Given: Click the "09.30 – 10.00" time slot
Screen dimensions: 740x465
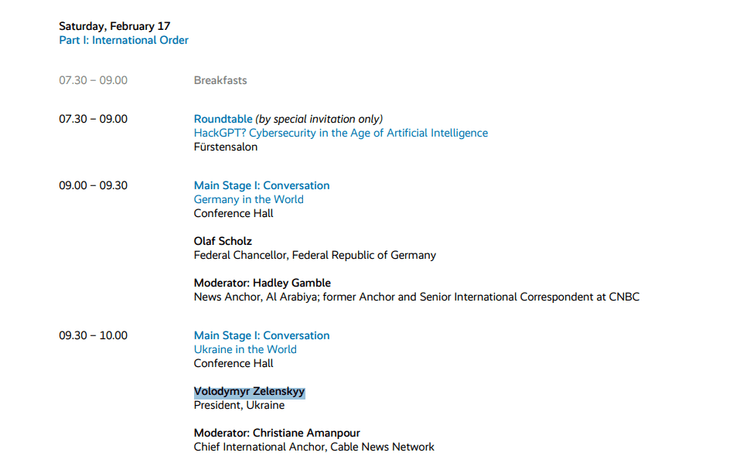Looking at the screenshot, I should [93, 335].
